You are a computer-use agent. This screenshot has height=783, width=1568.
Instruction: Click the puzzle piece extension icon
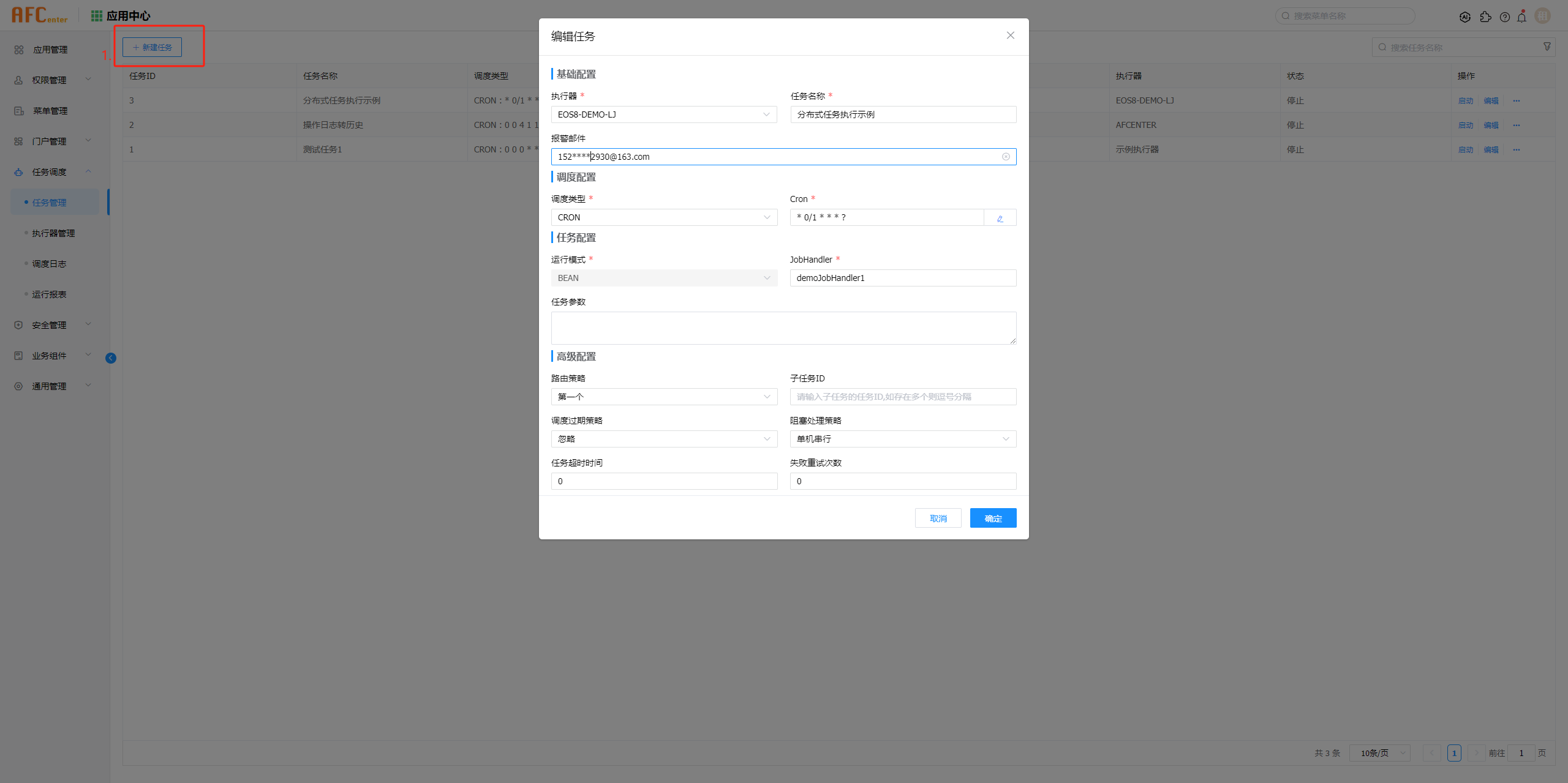tap(1485, 17)
